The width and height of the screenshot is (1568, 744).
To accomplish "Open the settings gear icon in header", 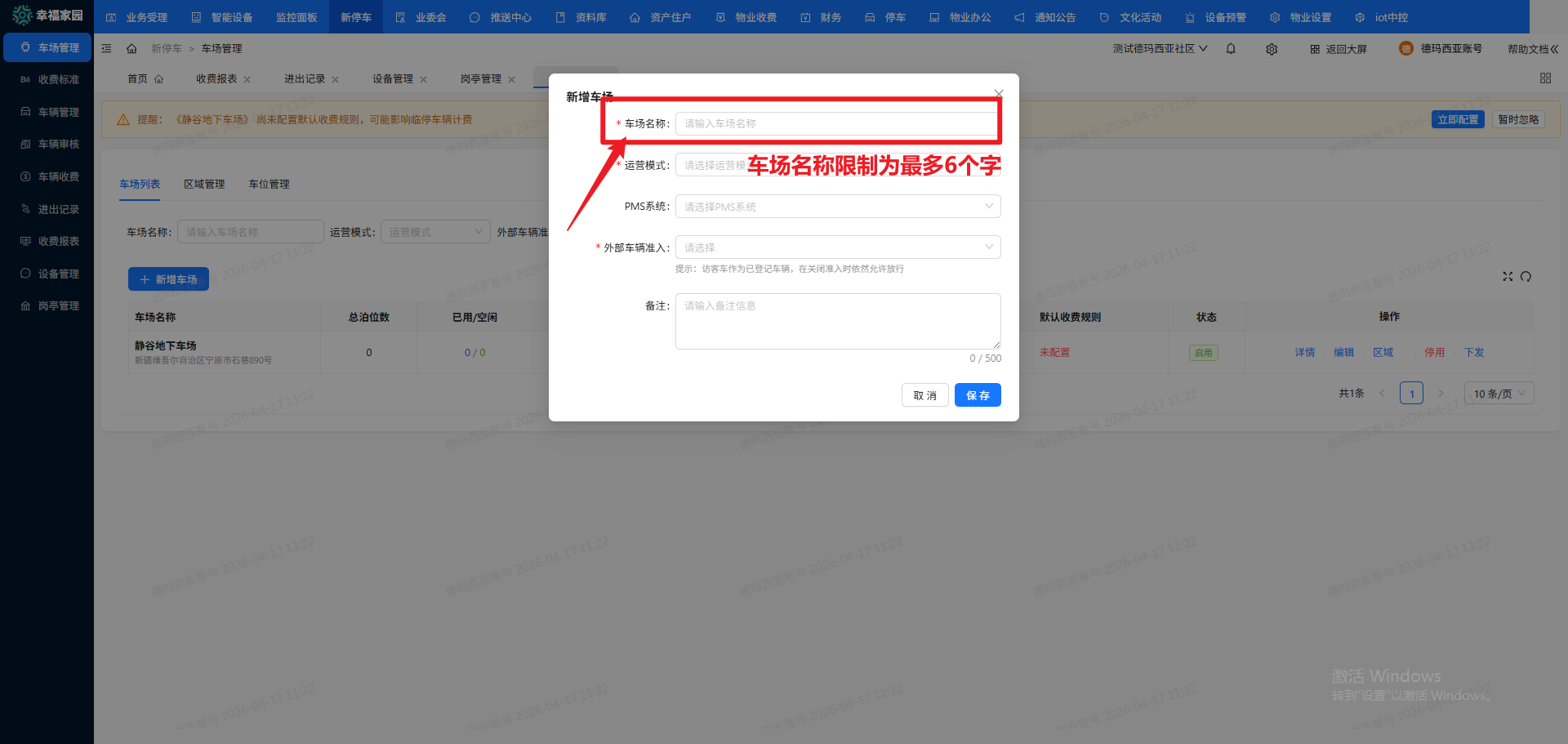I will [1272, 49].
